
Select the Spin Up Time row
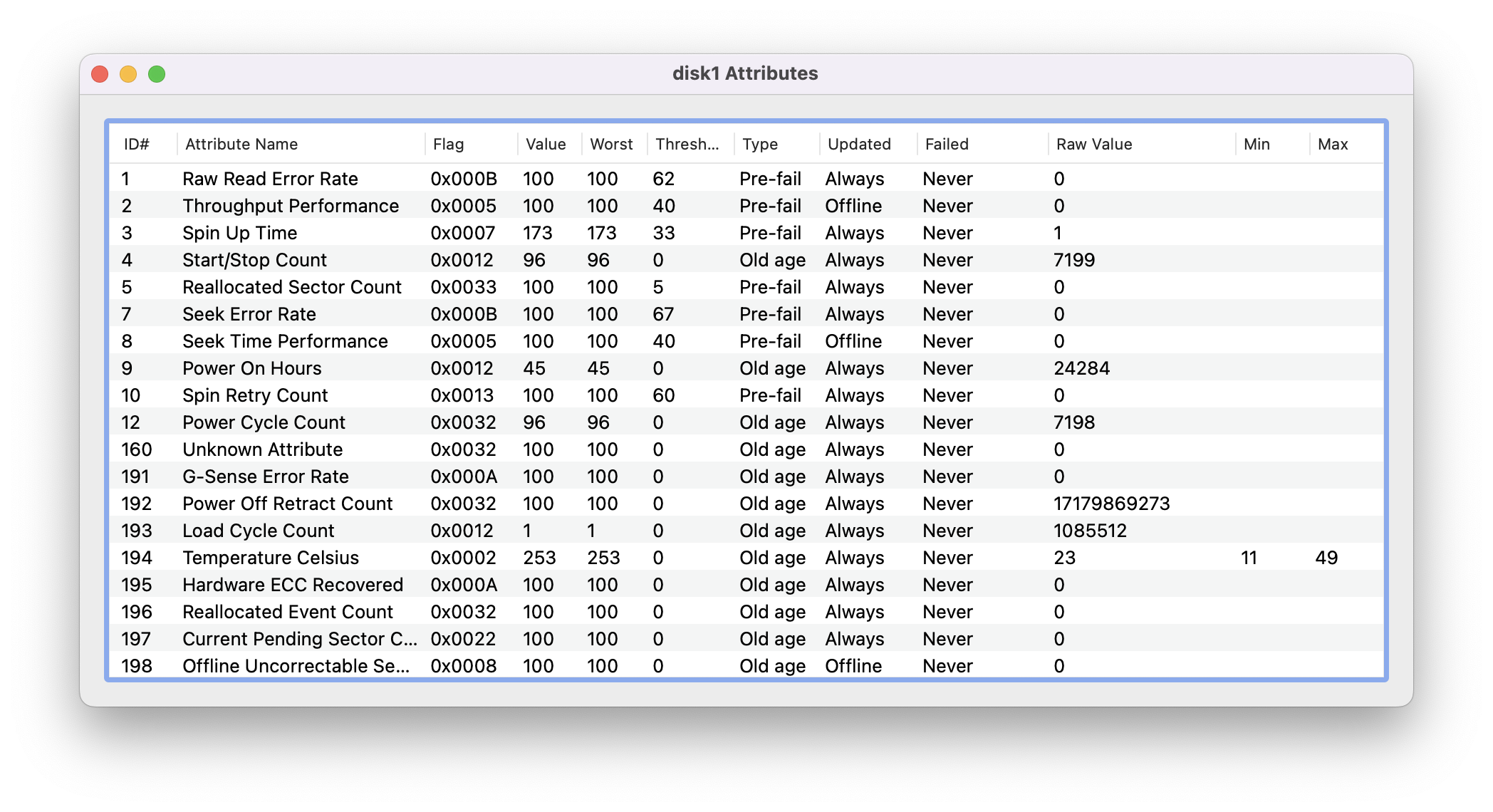pos(239,233)
